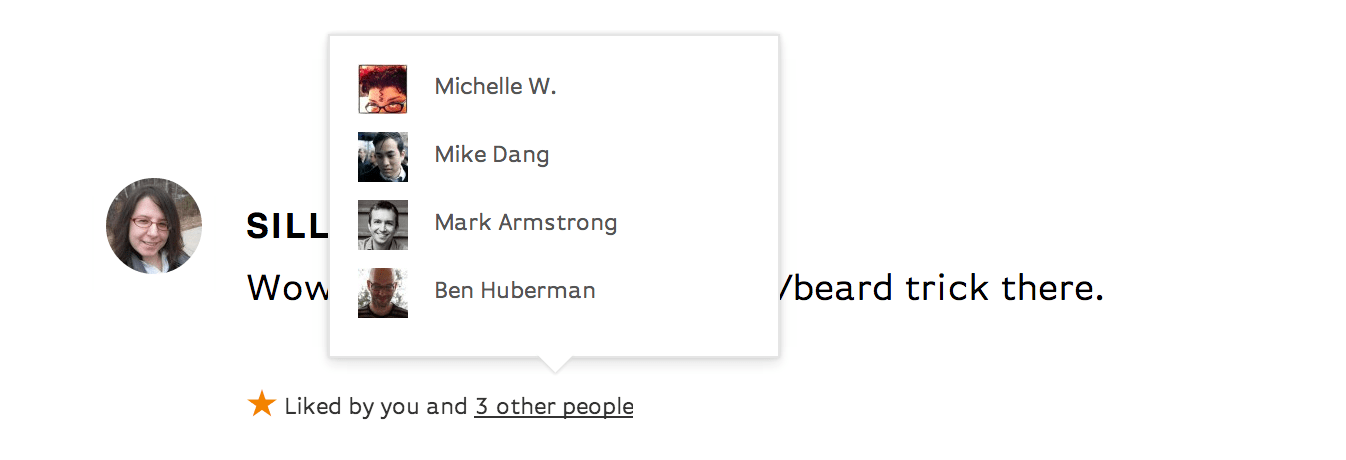Click Ben Huberman's name entry
This screenshot has width=1346, height=460.
[x=514, y=291]
